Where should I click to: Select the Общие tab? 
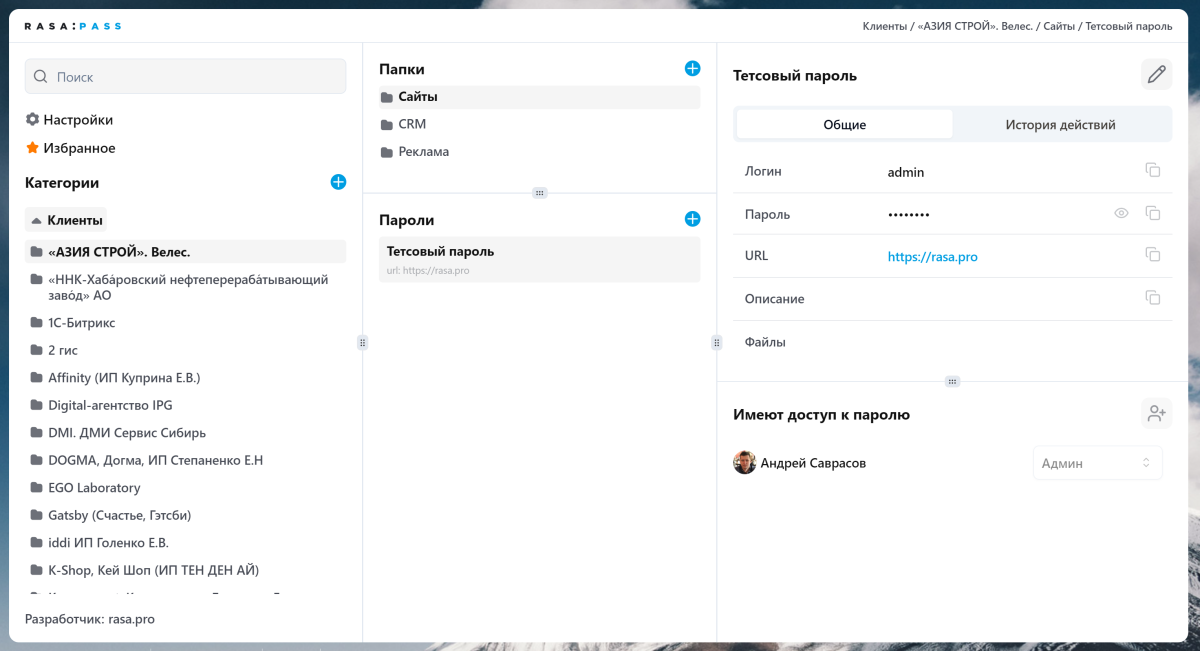click(844, 125)
